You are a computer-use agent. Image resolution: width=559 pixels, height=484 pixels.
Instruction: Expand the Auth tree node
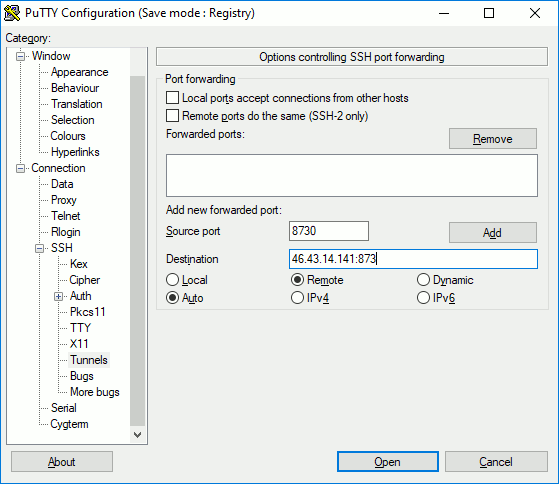(x=58, y=296)
